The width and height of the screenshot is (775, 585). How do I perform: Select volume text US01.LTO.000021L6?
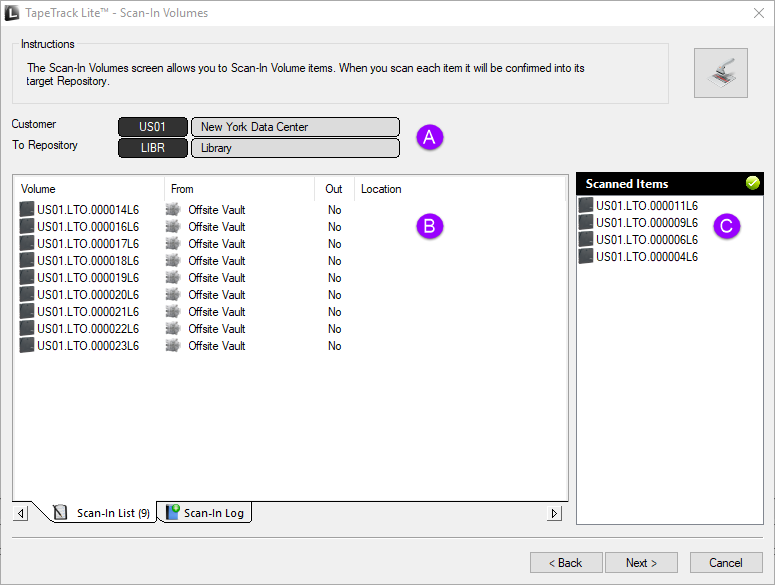pos(88,311)
